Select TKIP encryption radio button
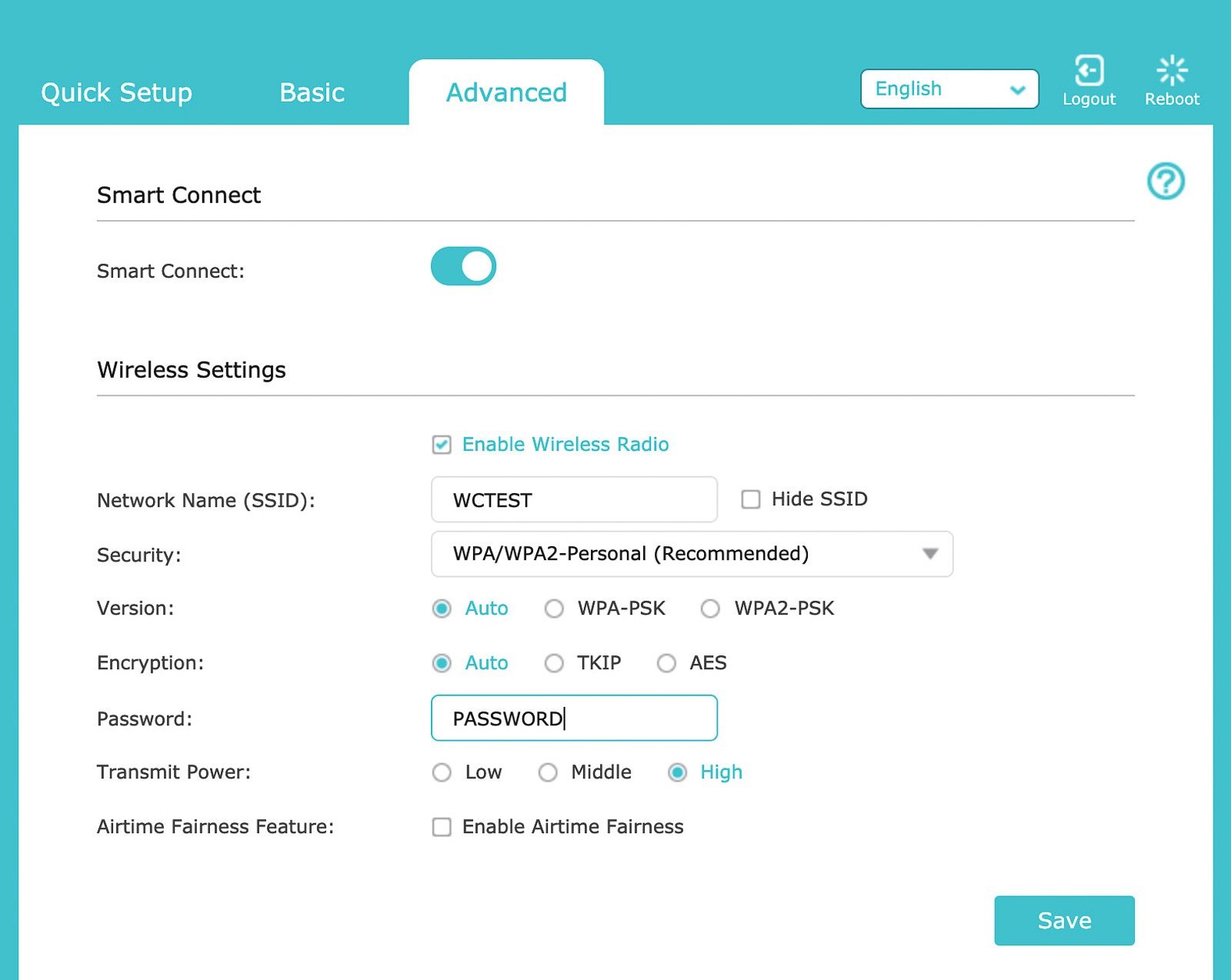This screenshot has height=980, width=1231. pos(554,663)
